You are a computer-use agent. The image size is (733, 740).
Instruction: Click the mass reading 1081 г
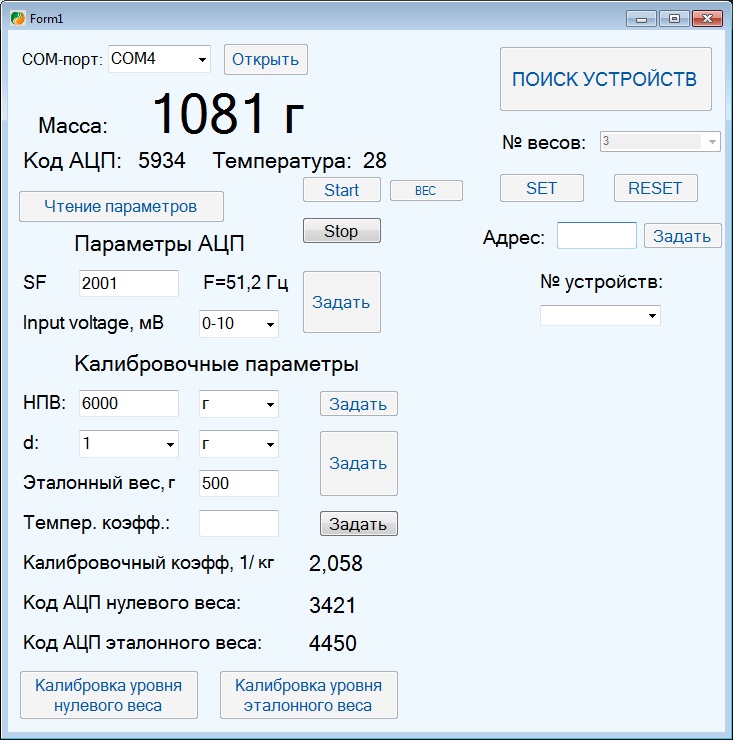point(228,114)
